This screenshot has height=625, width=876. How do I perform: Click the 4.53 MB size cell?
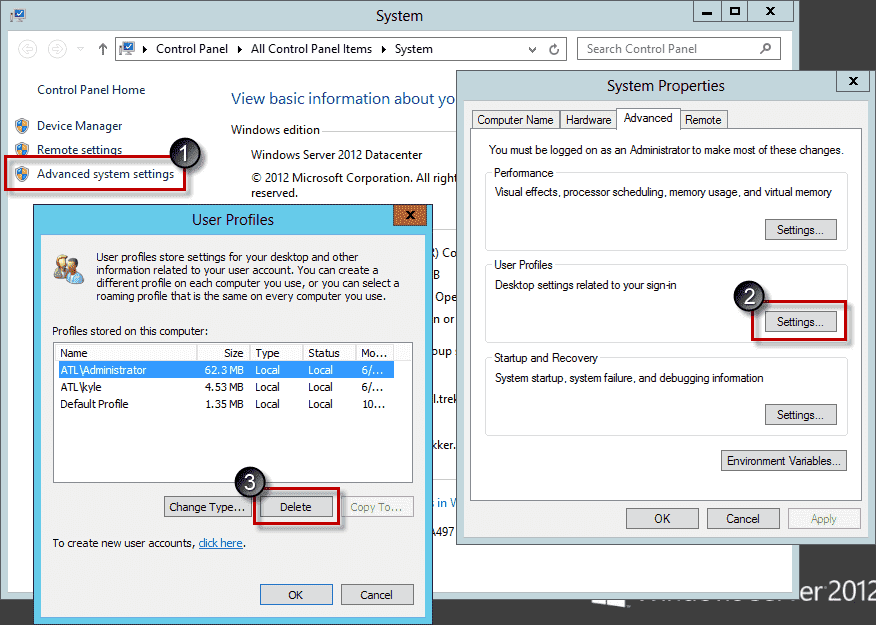click(224, 387)
